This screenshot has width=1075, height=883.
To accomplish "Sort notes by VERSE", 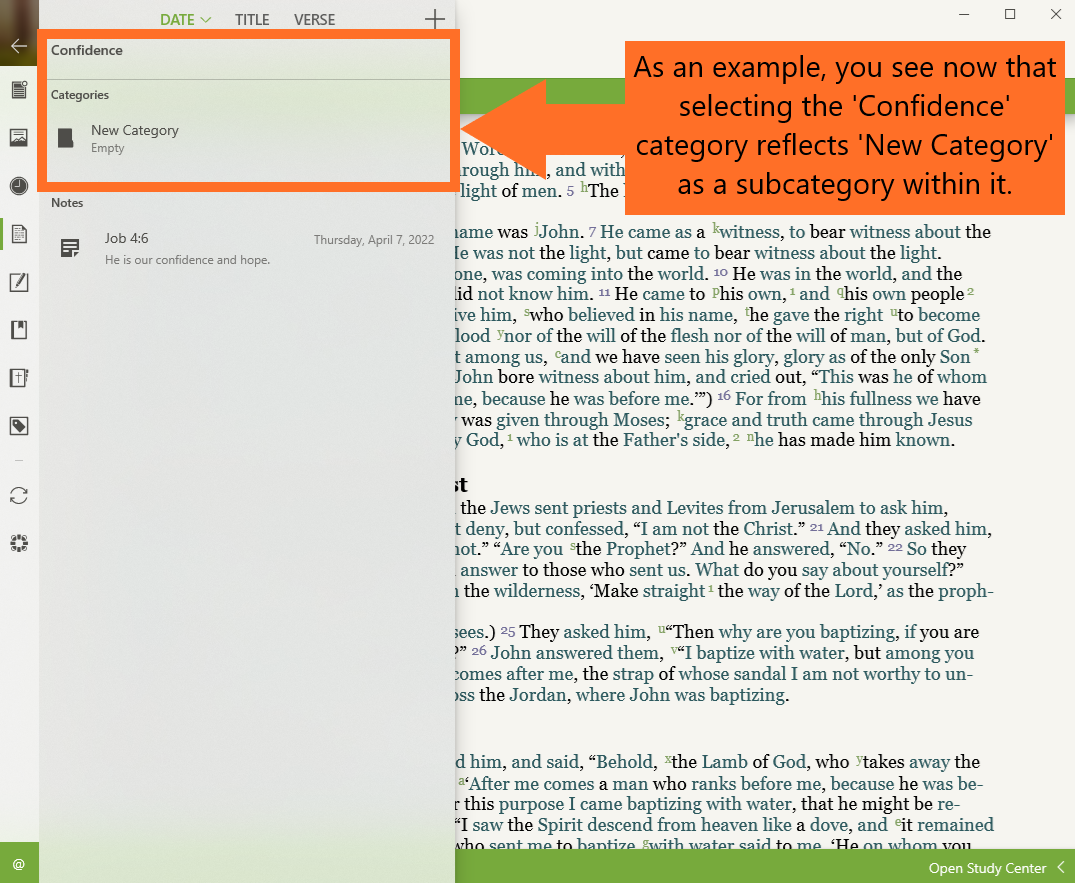I will (x=314, y=19).
